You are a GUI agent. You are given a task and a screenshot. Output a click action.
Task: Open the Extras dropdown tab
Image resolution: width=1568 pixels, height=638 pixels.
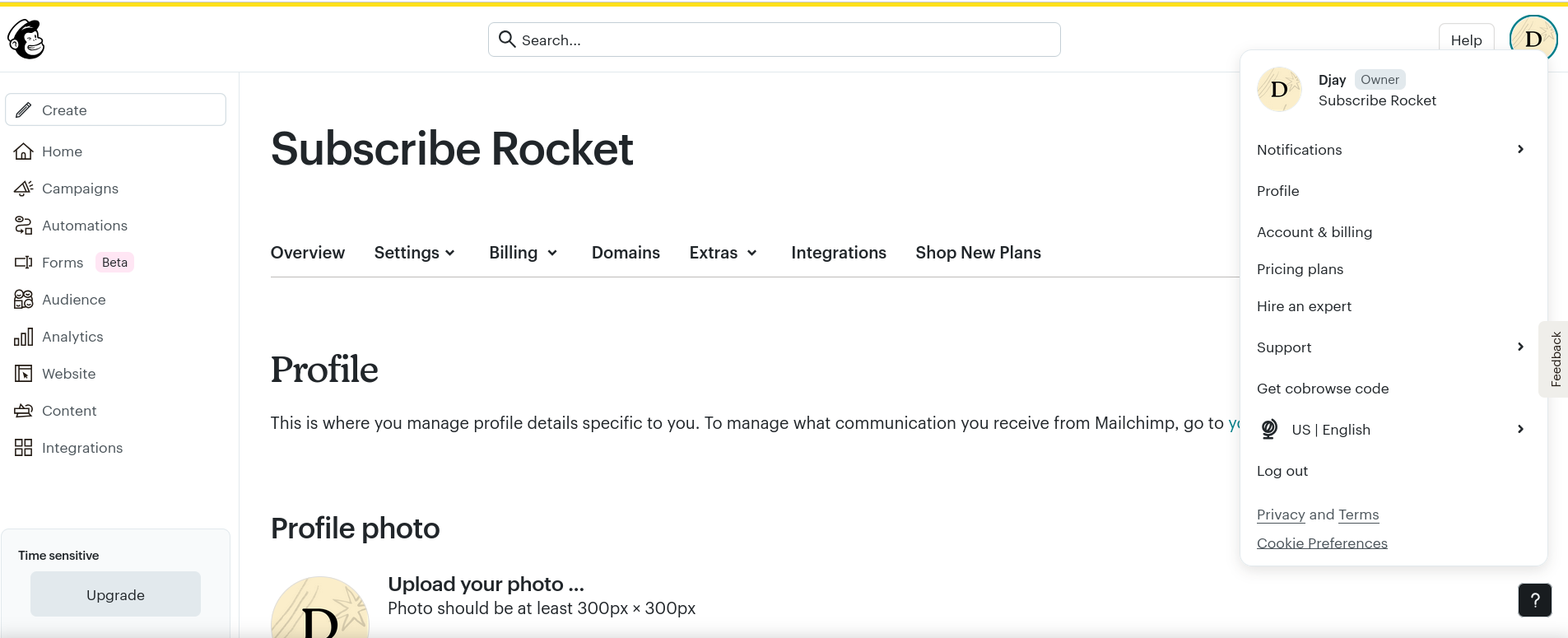pyautogui.click(x=724, y=253)
